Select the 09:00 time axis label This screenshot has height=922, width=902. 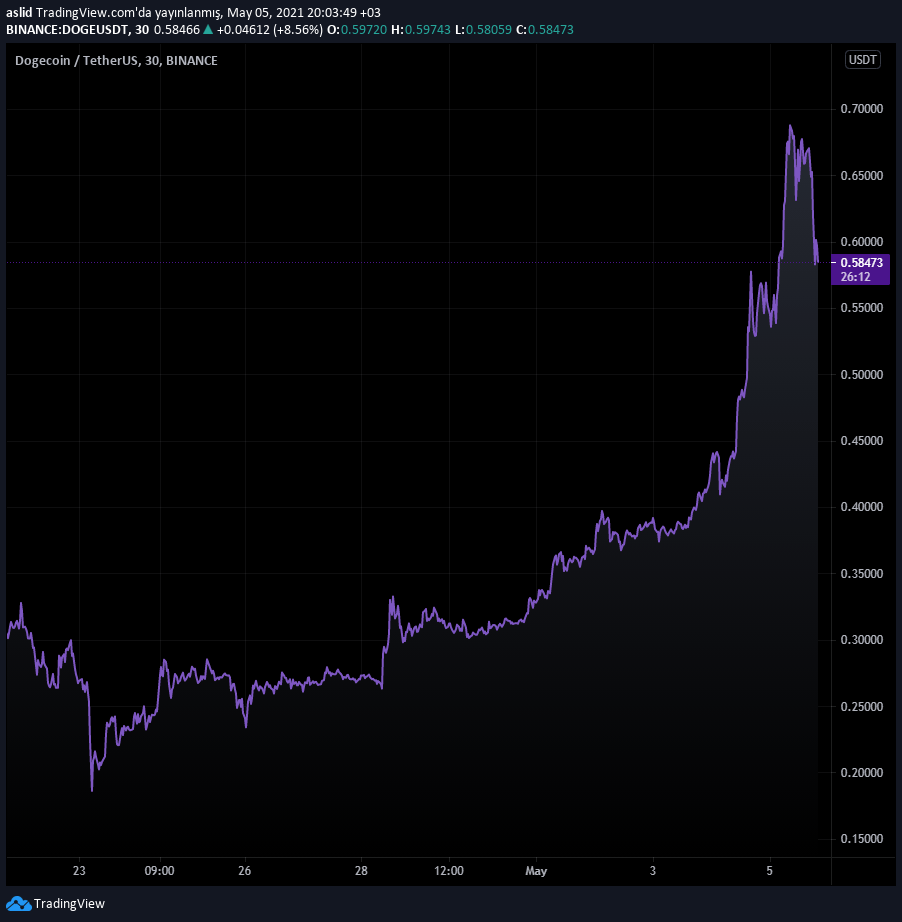[160, 871]
